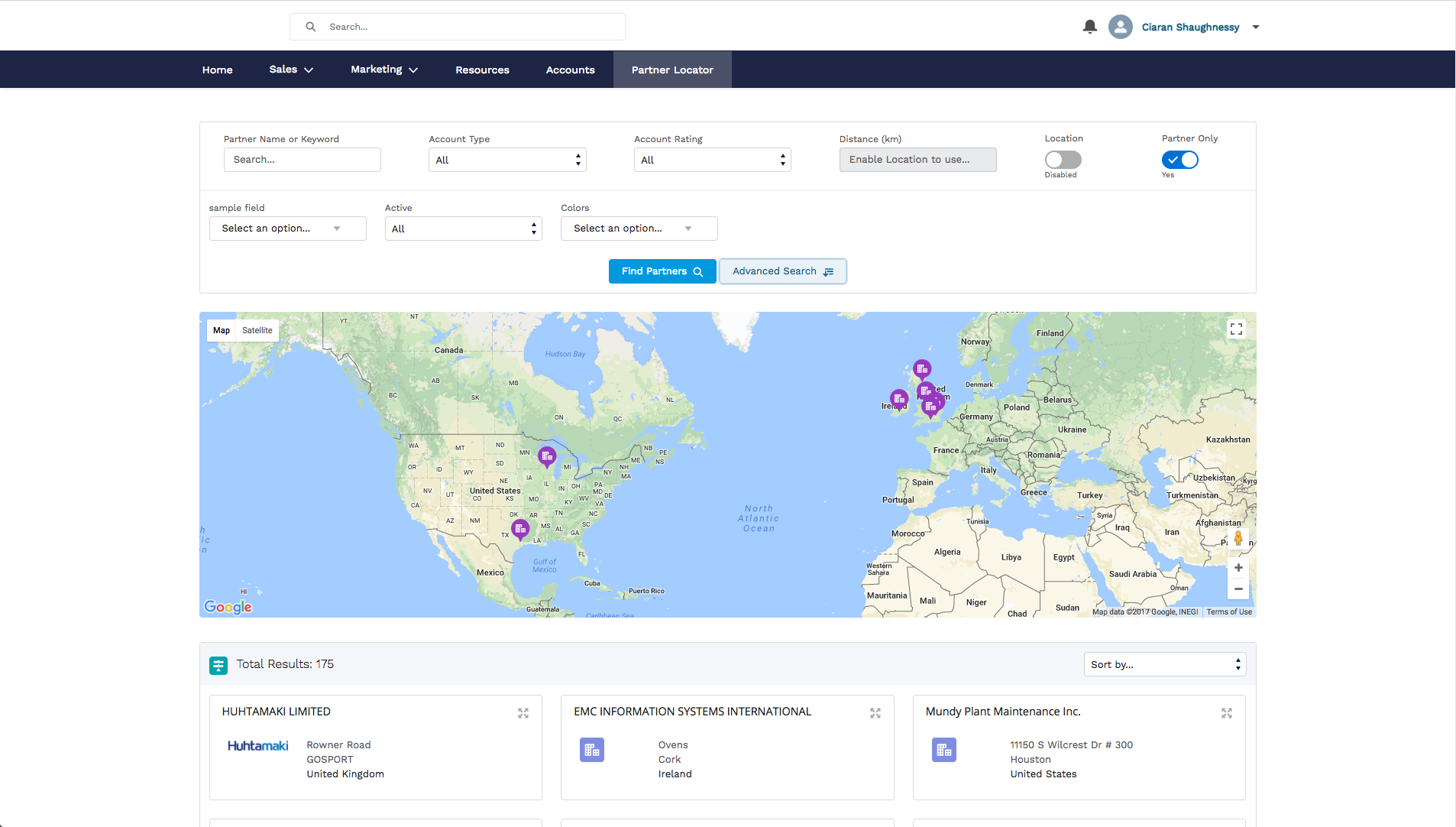Click the Total Results filter icon

(x=218, y=665)
